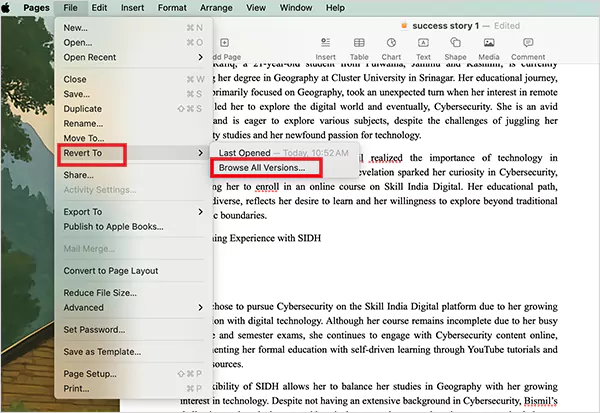
Task: Open the Apple menu
Action: [x=6, y=8]
